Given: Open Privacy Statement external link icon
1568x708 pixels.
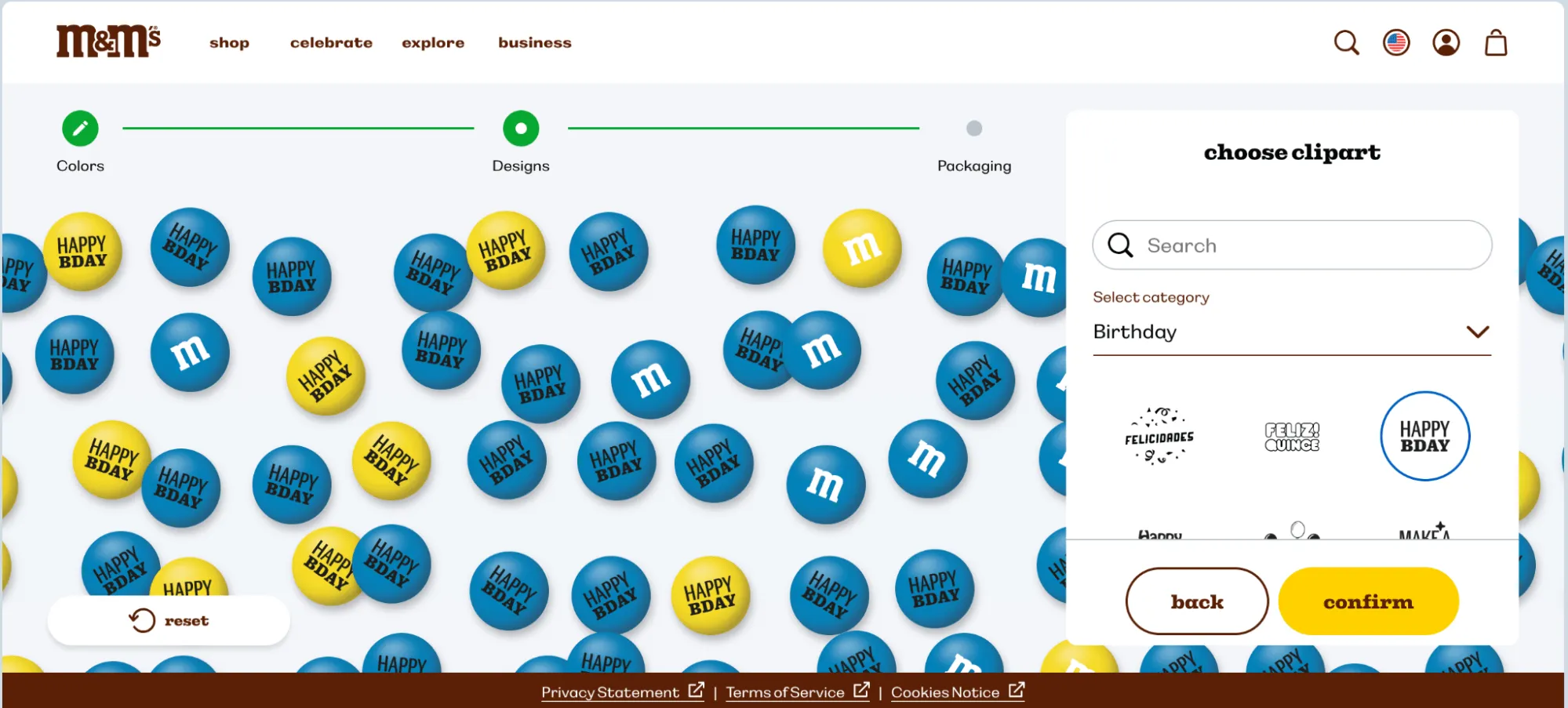Looking at the screenshot, I should [696, 690].
